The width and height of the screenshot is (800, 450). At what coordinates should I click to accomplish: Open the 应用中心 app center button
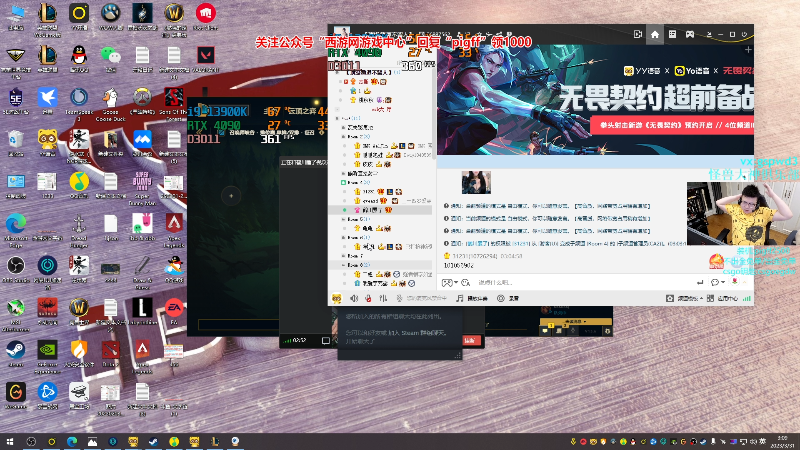tap(722, 298)
